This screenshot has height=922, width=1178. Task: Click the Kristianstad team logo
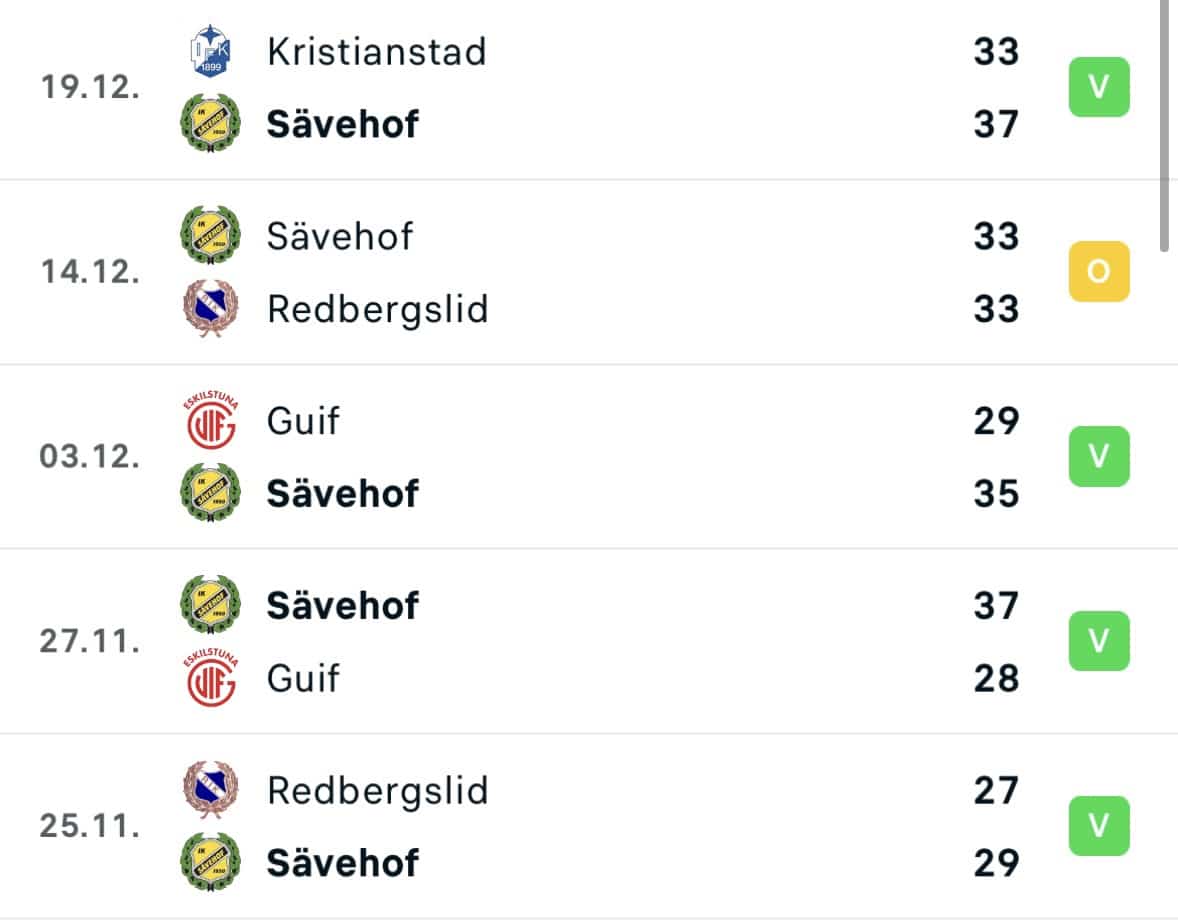[210, 51]
